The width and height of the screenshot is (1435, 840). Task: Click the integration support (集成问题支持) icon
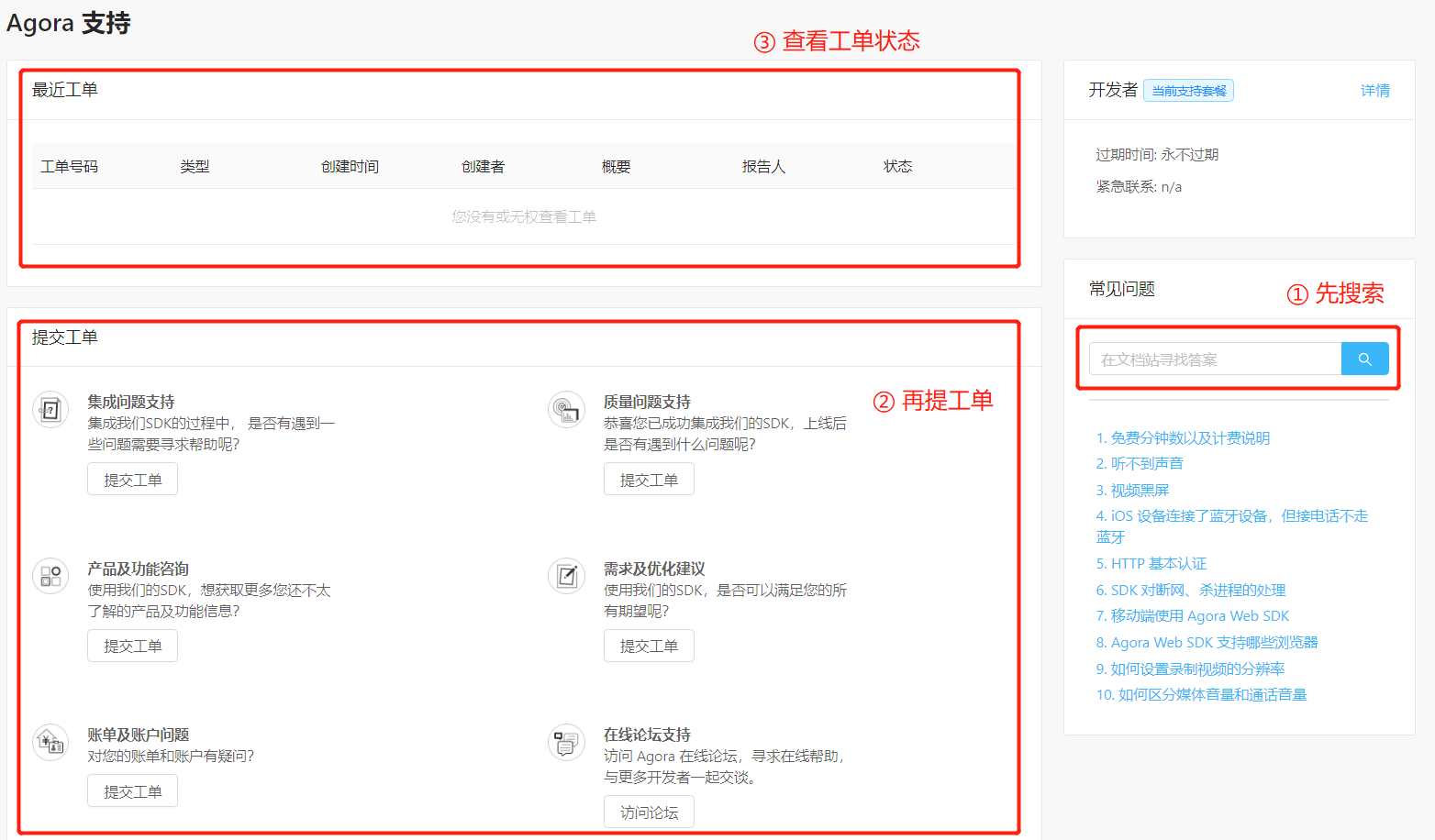tap(50, 410)
